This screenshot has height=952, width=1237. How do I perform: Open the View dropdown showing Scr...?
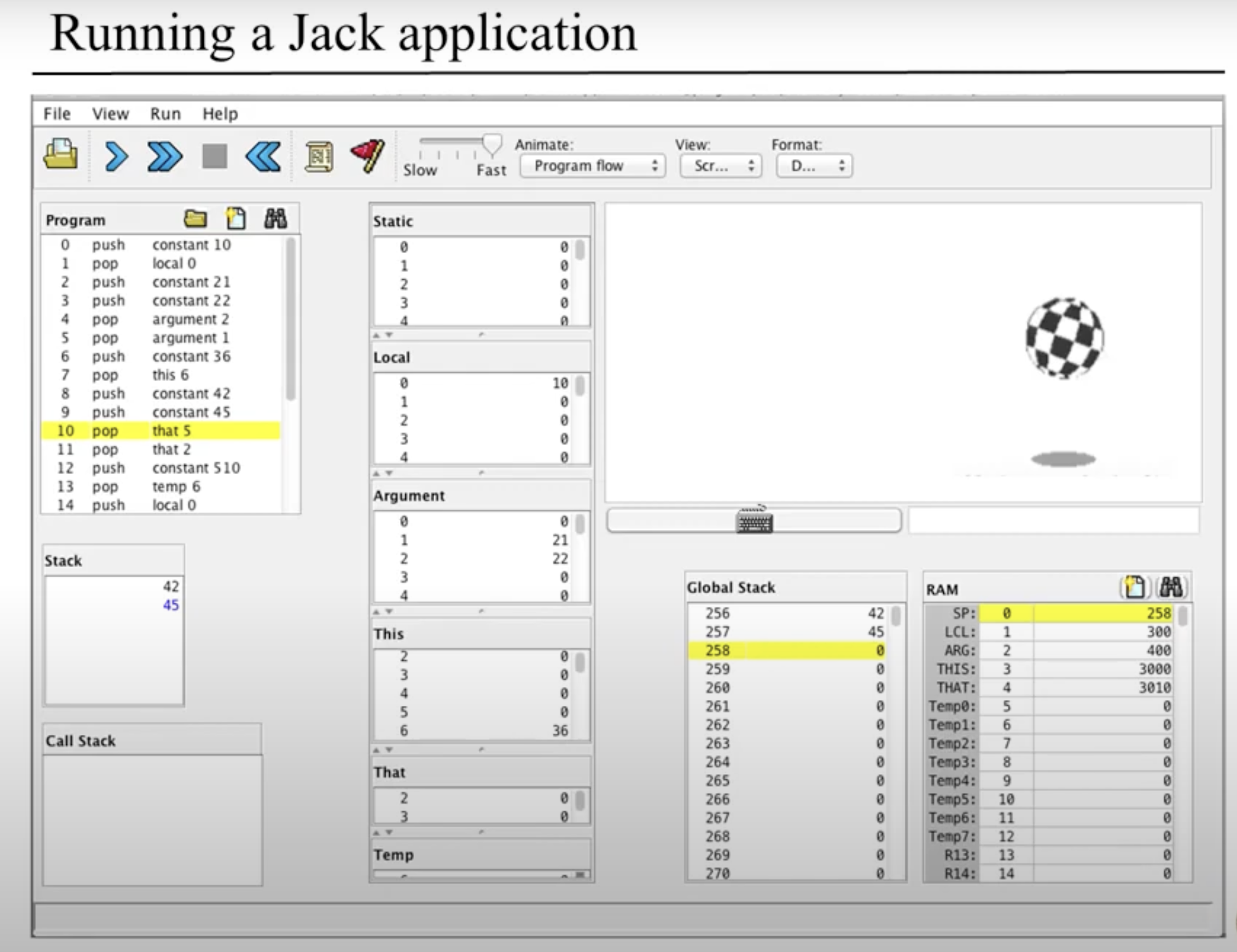coord(721,166)
